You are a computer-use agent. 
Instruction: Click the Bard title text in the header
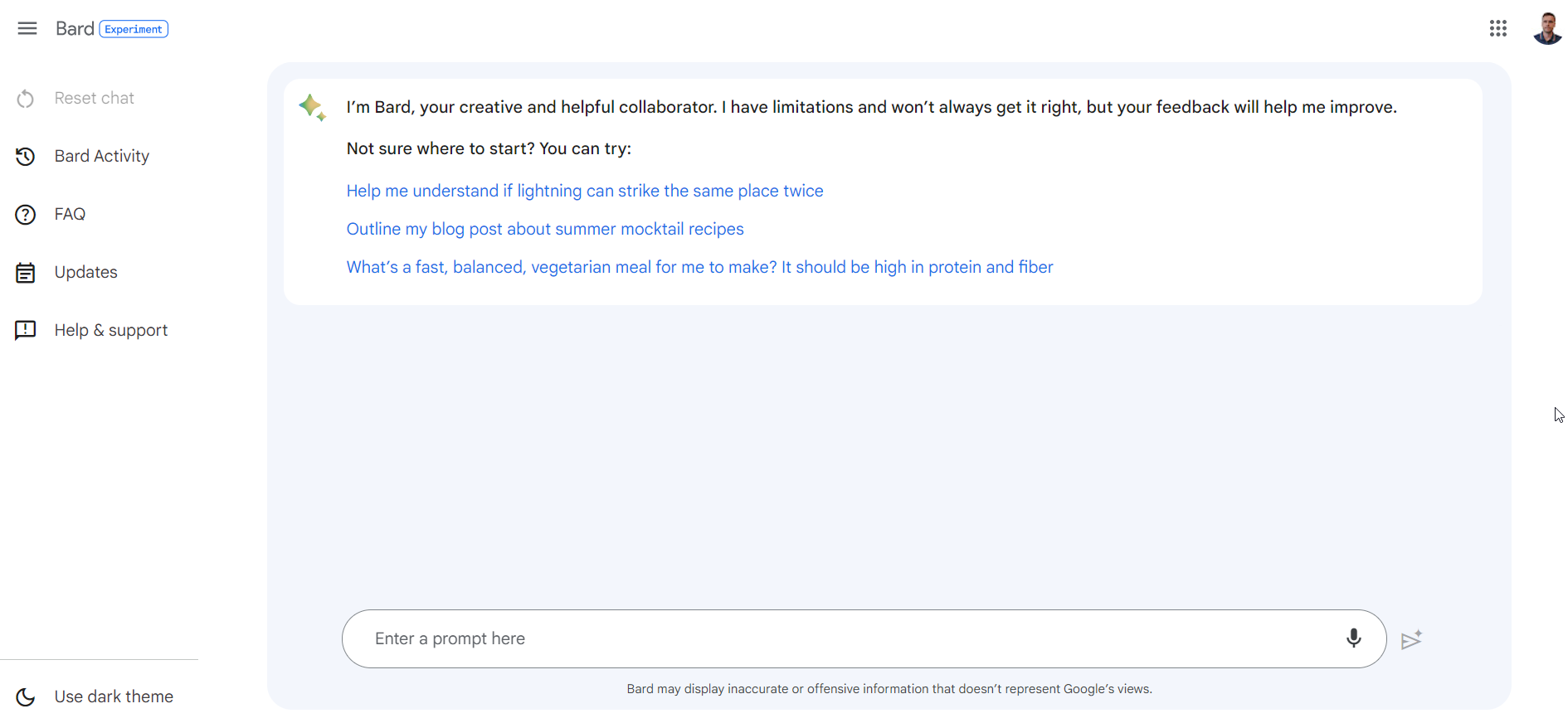click(75, 29)
